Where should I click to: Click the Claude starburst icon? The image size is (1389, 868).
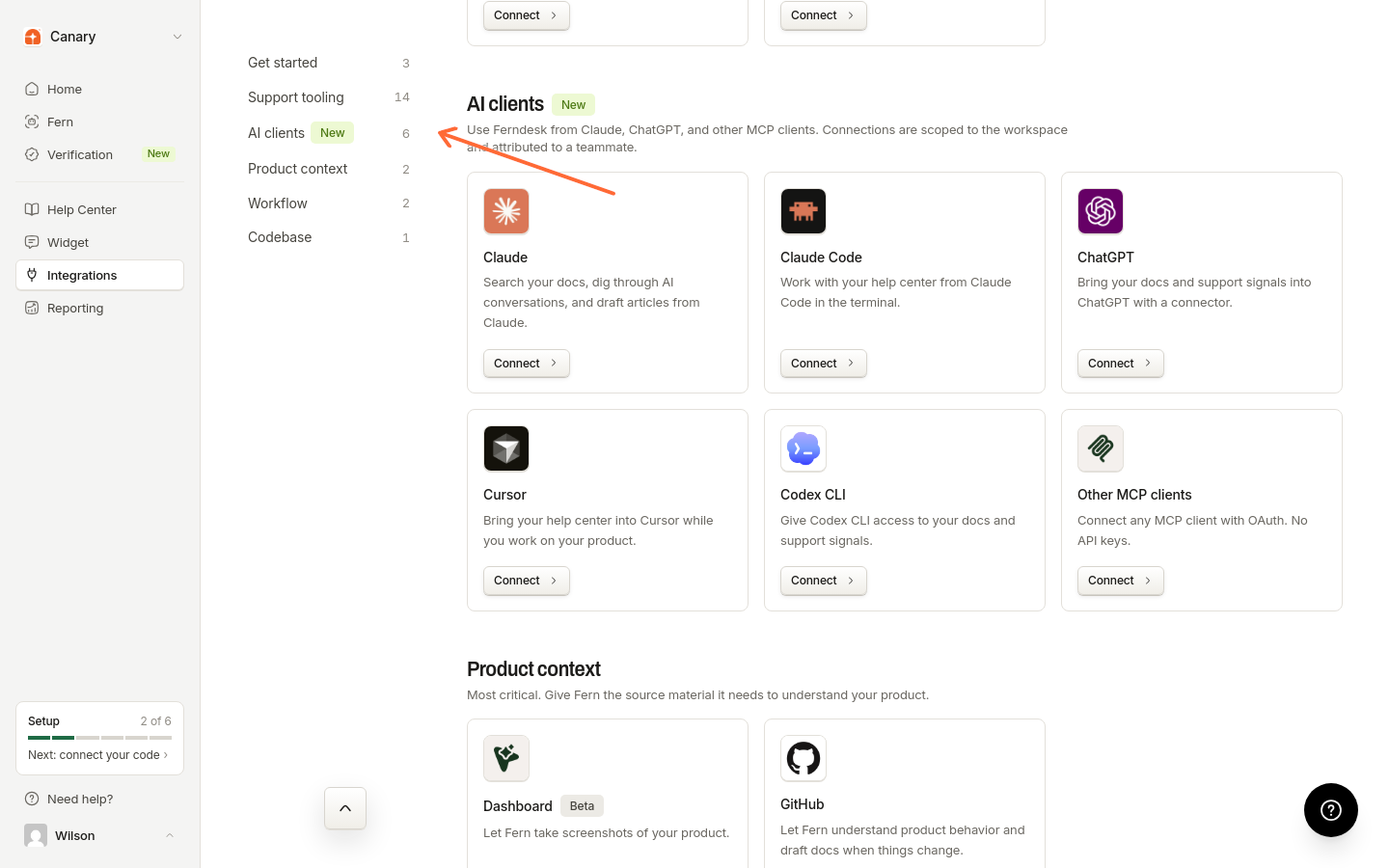[506, 211]
